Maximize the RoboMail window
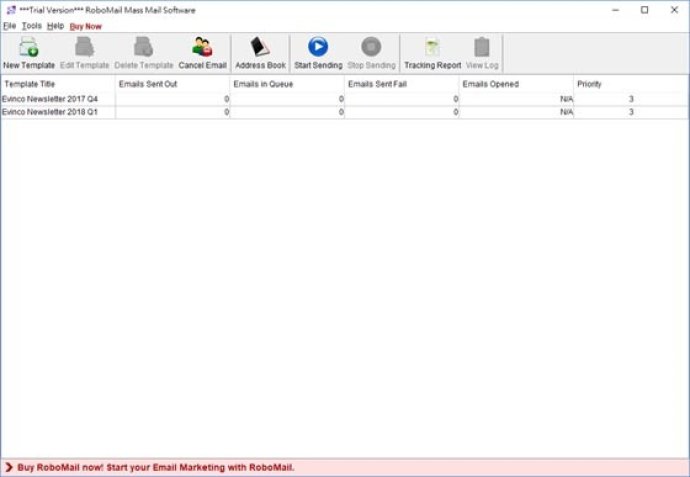690x477 pixels. (645, 10)
